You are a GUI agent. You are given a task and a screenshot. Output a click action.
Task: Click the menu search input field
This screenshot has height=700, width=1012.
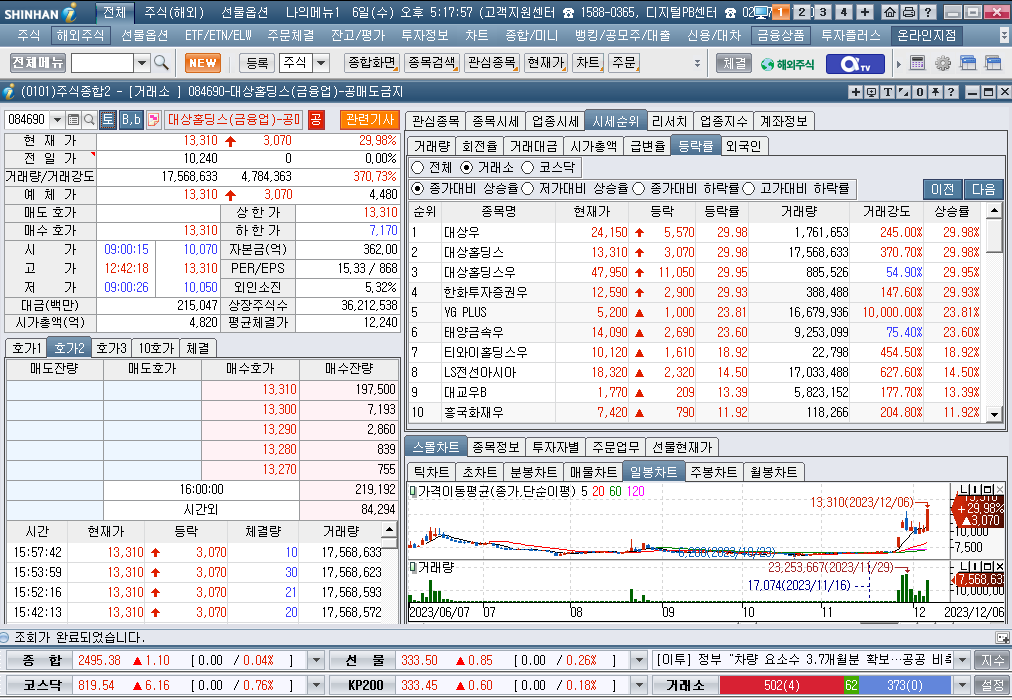click(x=102, y=63)
